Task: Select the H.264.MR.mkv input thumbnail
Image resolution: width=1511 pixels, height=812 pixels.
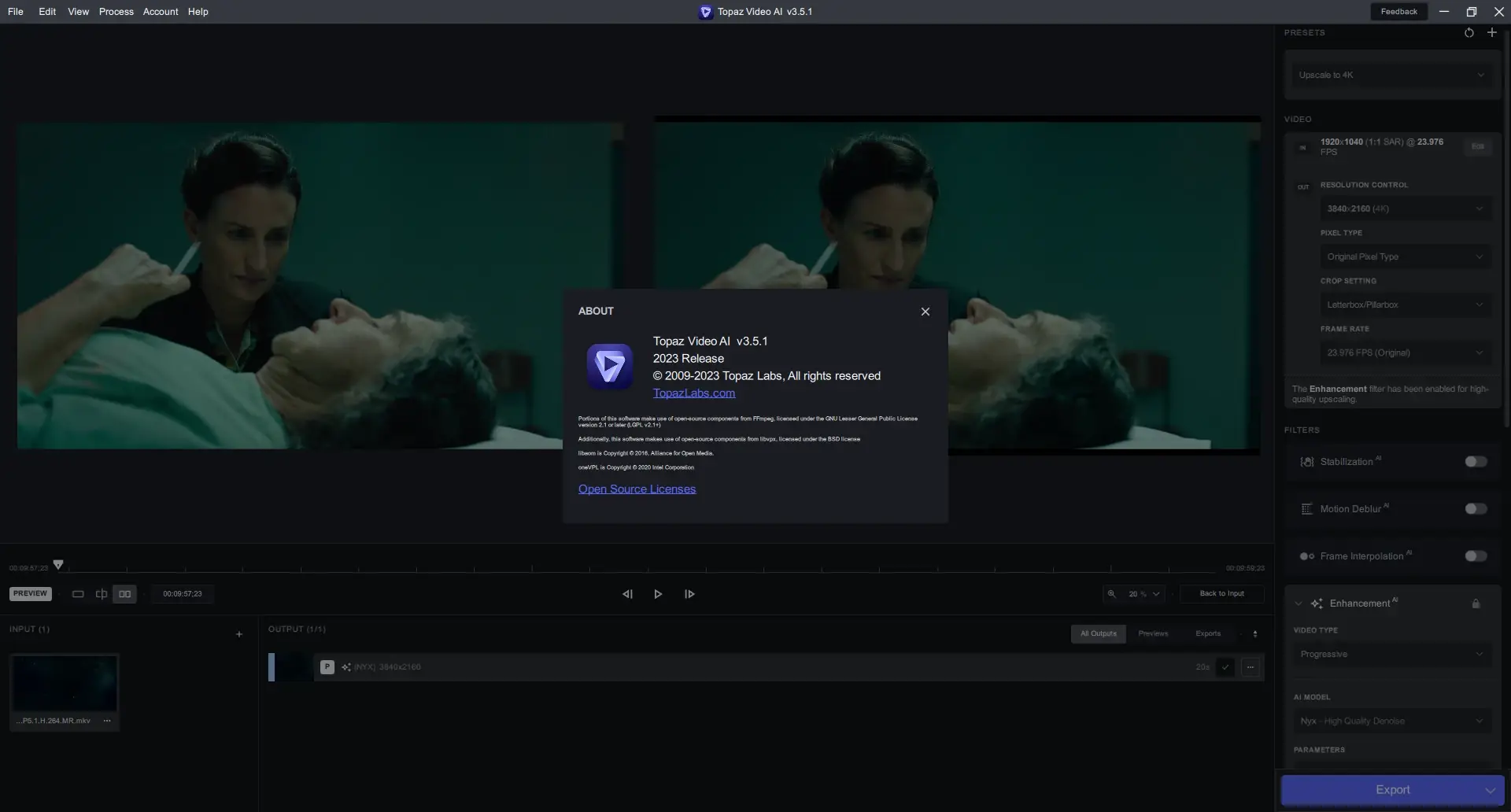Action: (x=64, y=684)
